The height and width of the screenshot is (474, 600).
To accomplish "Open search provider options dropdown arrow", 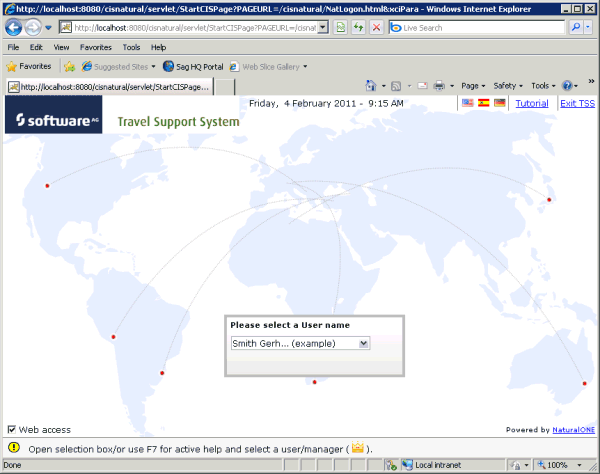I will click(x=588, y=27).
